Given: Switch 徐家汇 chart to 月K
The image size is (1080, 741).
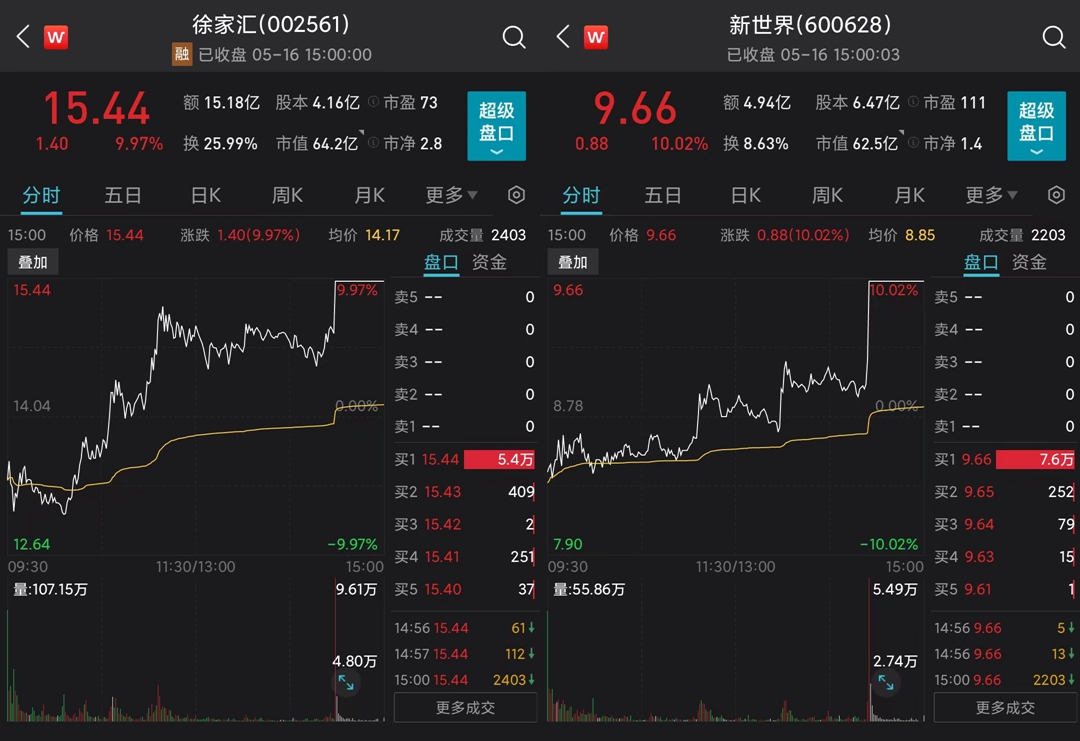Looking at the screenshot, I should tap(369, 196).
